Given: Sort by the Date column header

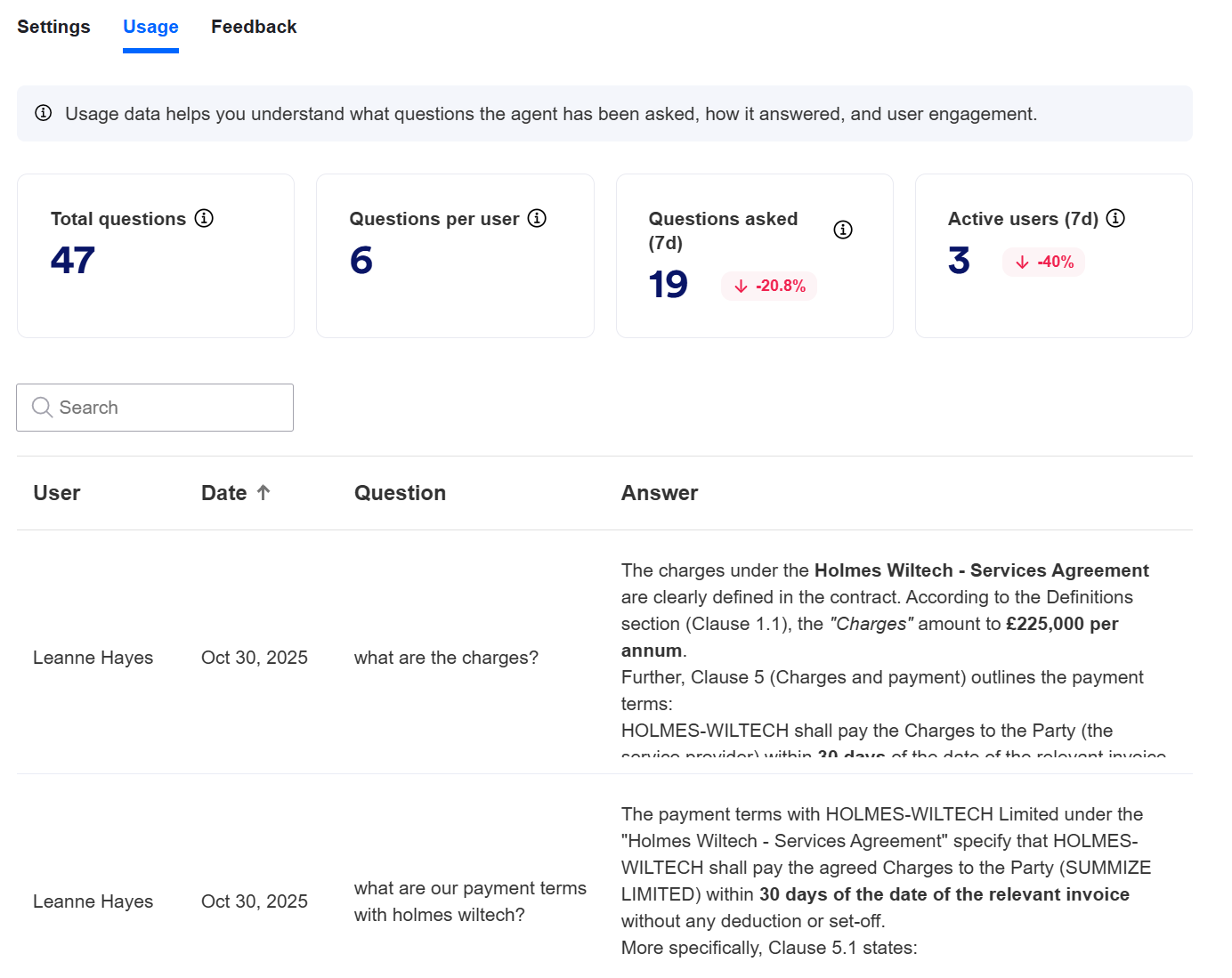Looking at the screenshot, I should point(224,493).
